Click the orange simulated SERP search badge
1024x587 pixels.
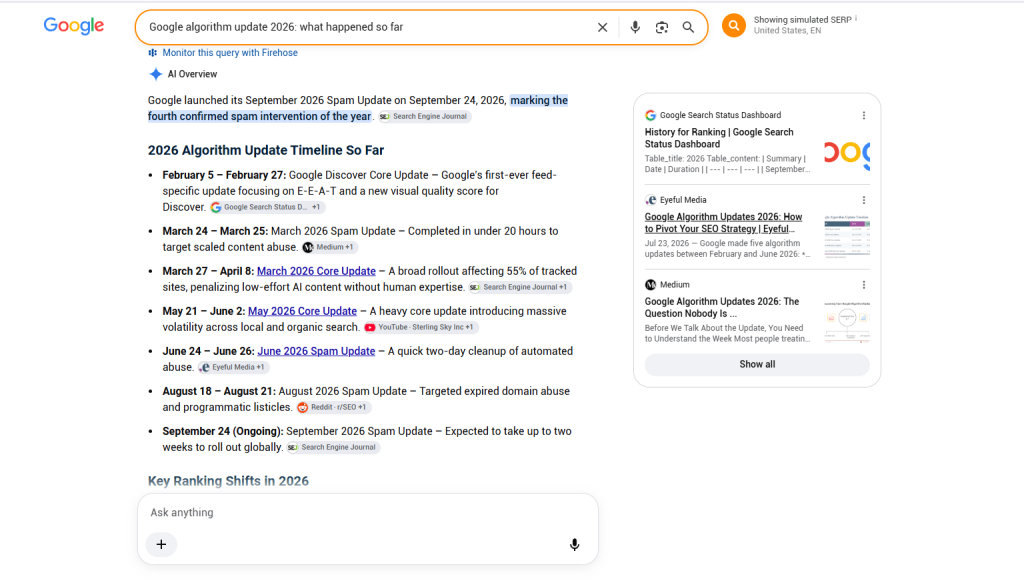click(733, 25)
